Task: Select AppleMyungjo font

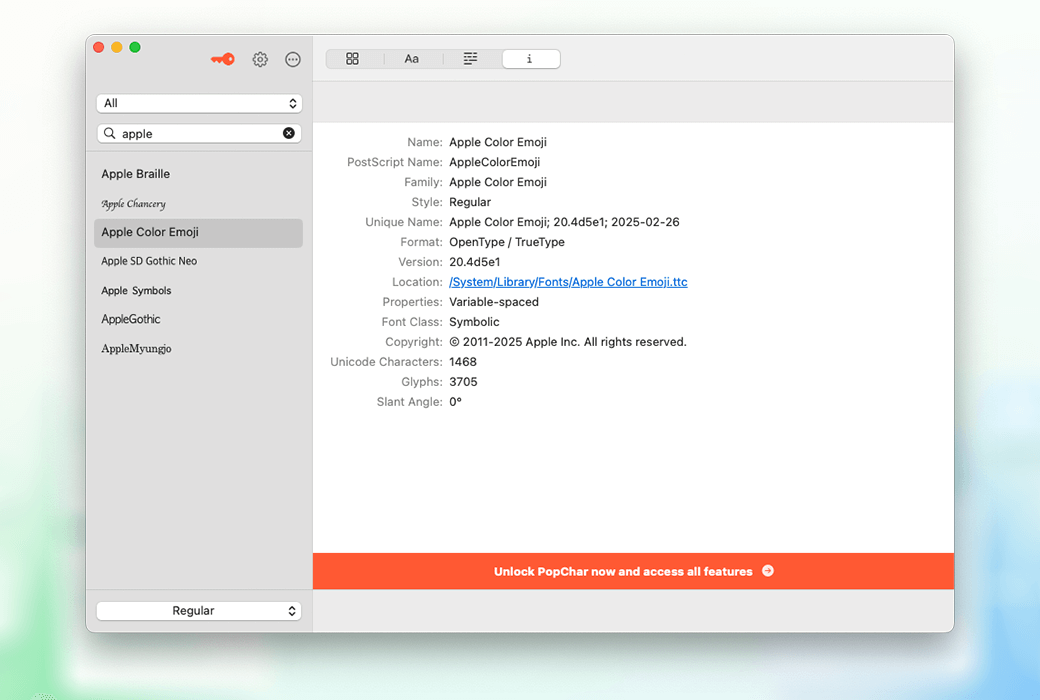Action: pos(136,349)
